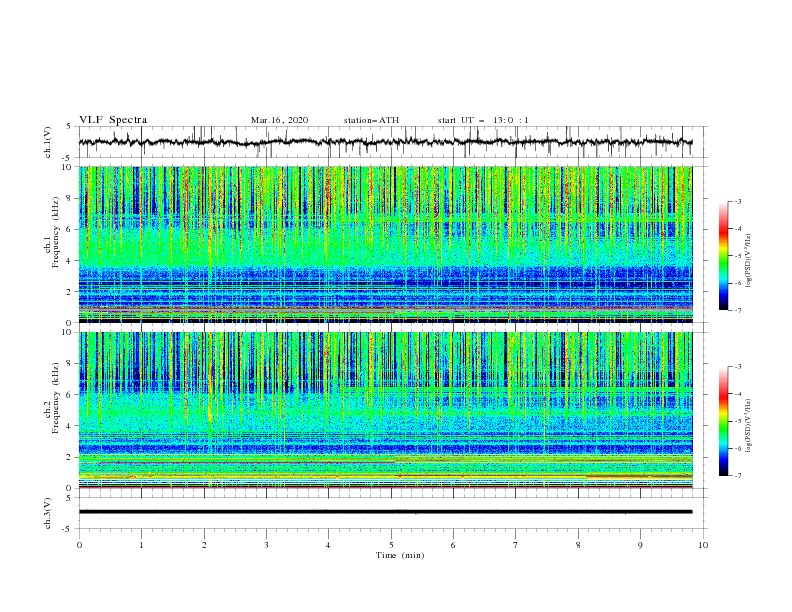Click the 'station=ATH' label
This screenshot has width=792, height=612.
(371, 120)
